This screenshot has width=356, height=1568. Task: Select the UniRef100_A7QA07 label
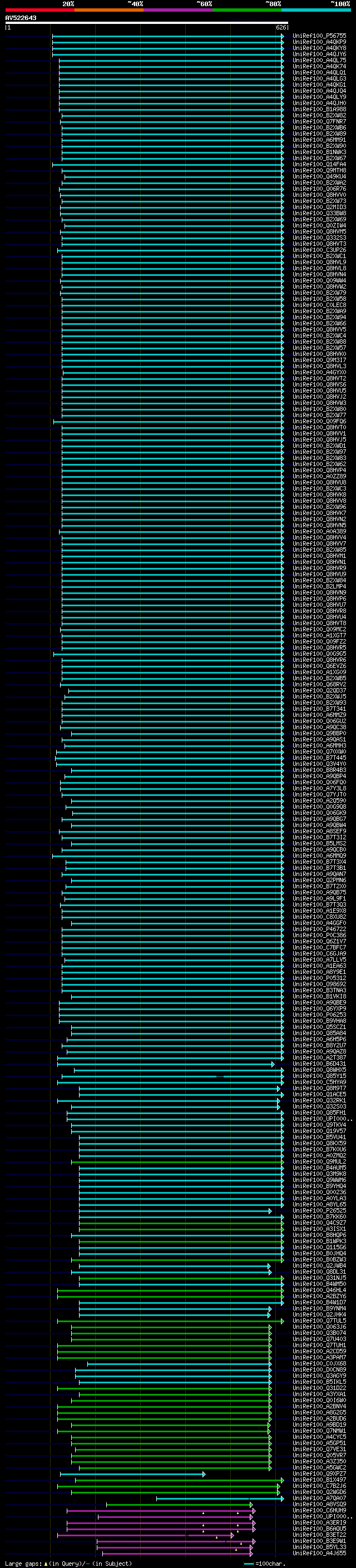(319, 1498)
